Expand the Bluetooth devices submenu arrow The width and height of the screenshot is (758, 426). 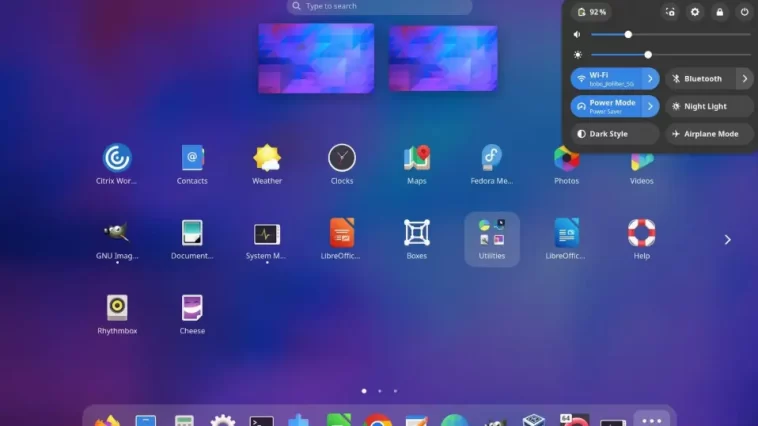click(x=745, y=79)
